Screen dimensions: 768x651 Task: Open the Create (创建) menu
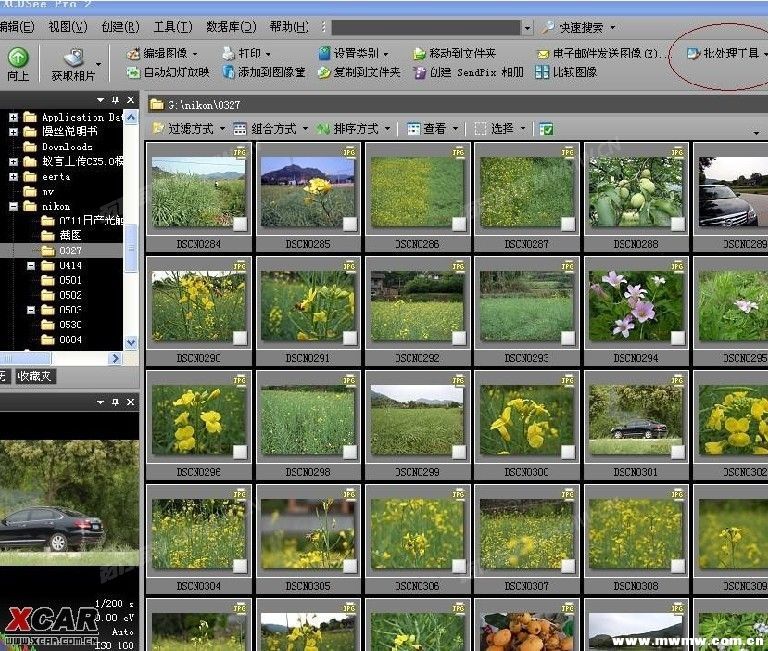pos(120,26)
